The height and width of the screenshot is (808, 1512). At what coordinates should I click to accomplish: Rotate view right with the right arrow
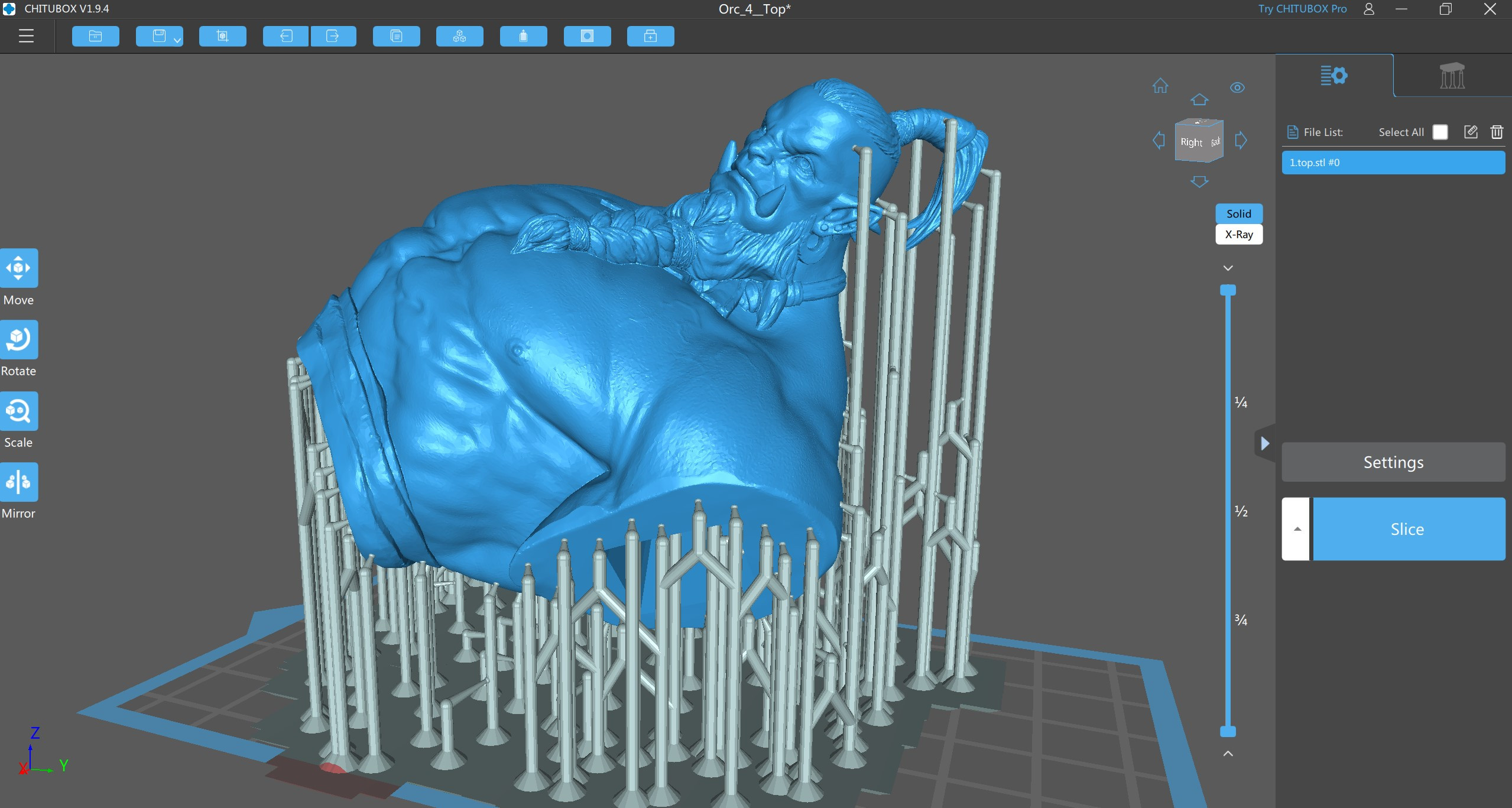[1241, 141]
